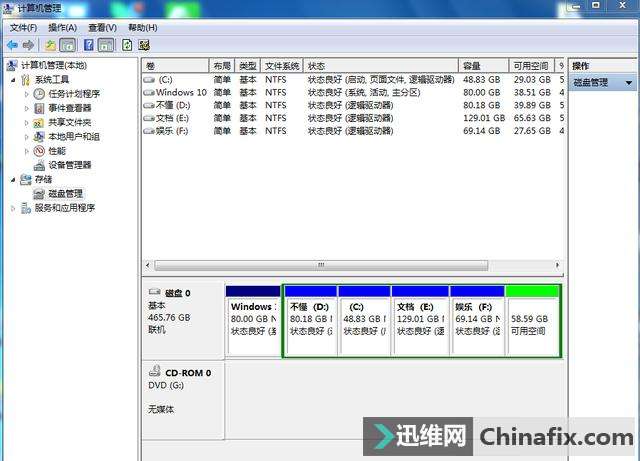Select the Windows partition dark blue bar
Screen dimensions: 640x461
click(x=253, y=291)
